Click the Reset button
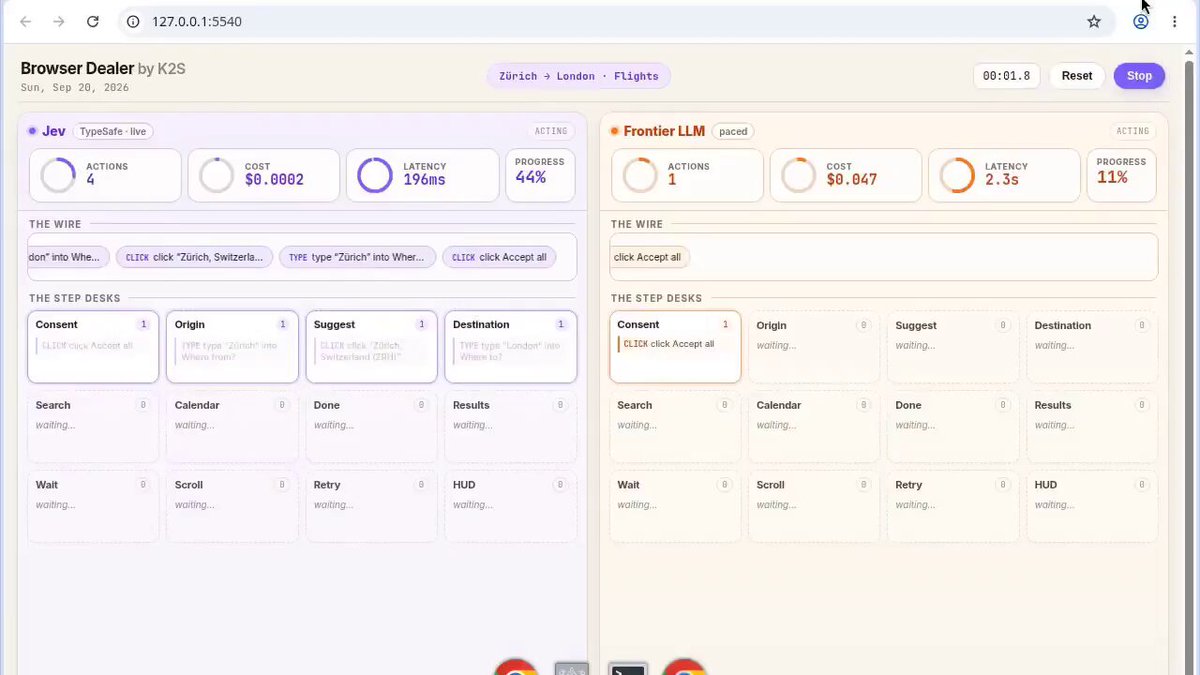This screenshot has width=1200, height=675. pyautogui.click(x=1077, y=76)
